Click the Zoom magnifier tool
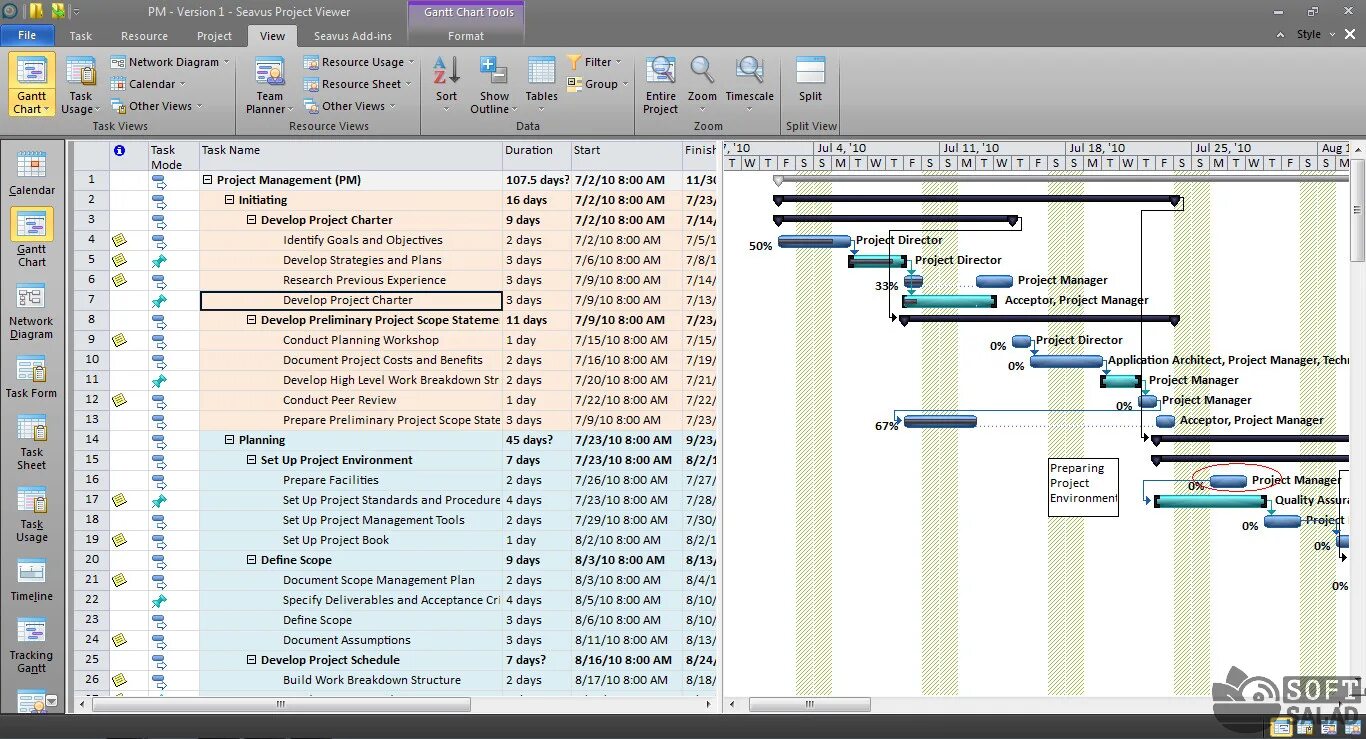This screenshot has width=1366, height=739. click(x=702, y=85)
